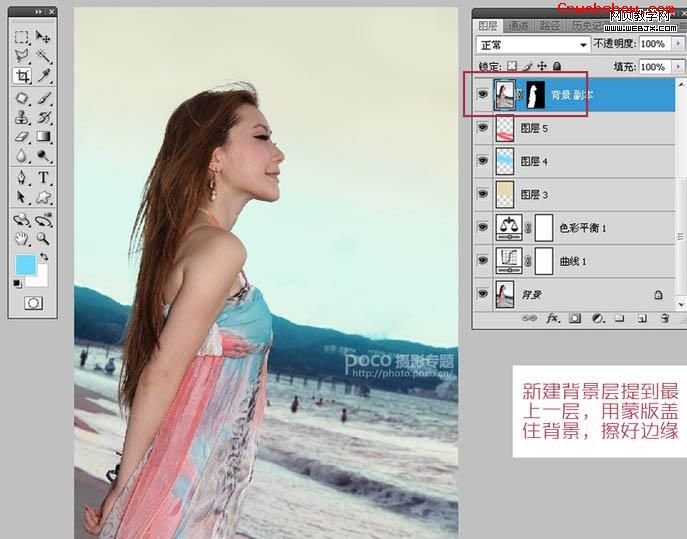The height and width of the screenshot is (539, 687).
Task: Hide the 色彩平衡 1 adjustment layer
Action: click(x=483, y=227)
